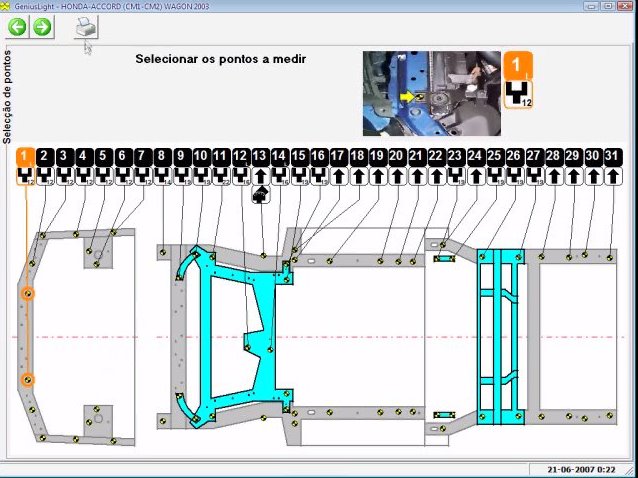638x478 pixels.
Task: Choose point number 10 in the row
Action: [201, 157]
